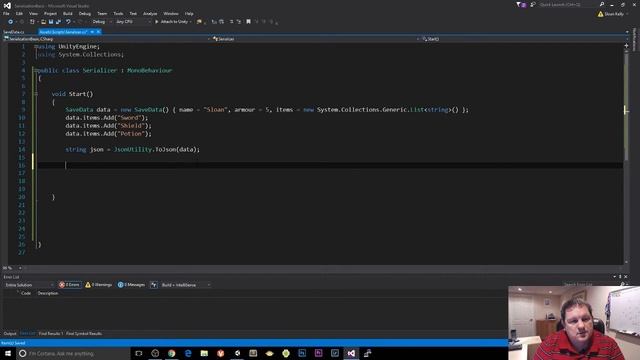Toggle the 0 Messages filter
This screenshot has width=640, height=360.
131,285
